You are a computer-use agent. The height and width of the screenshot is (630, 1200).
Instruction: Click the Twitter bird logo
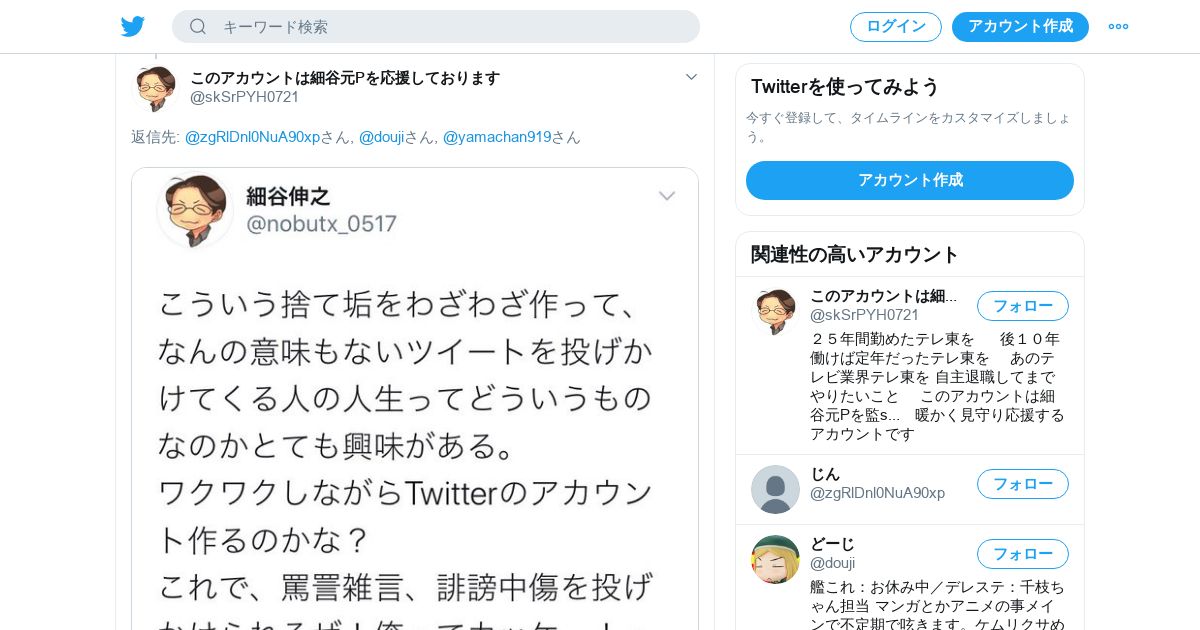[x=133, y=27]
